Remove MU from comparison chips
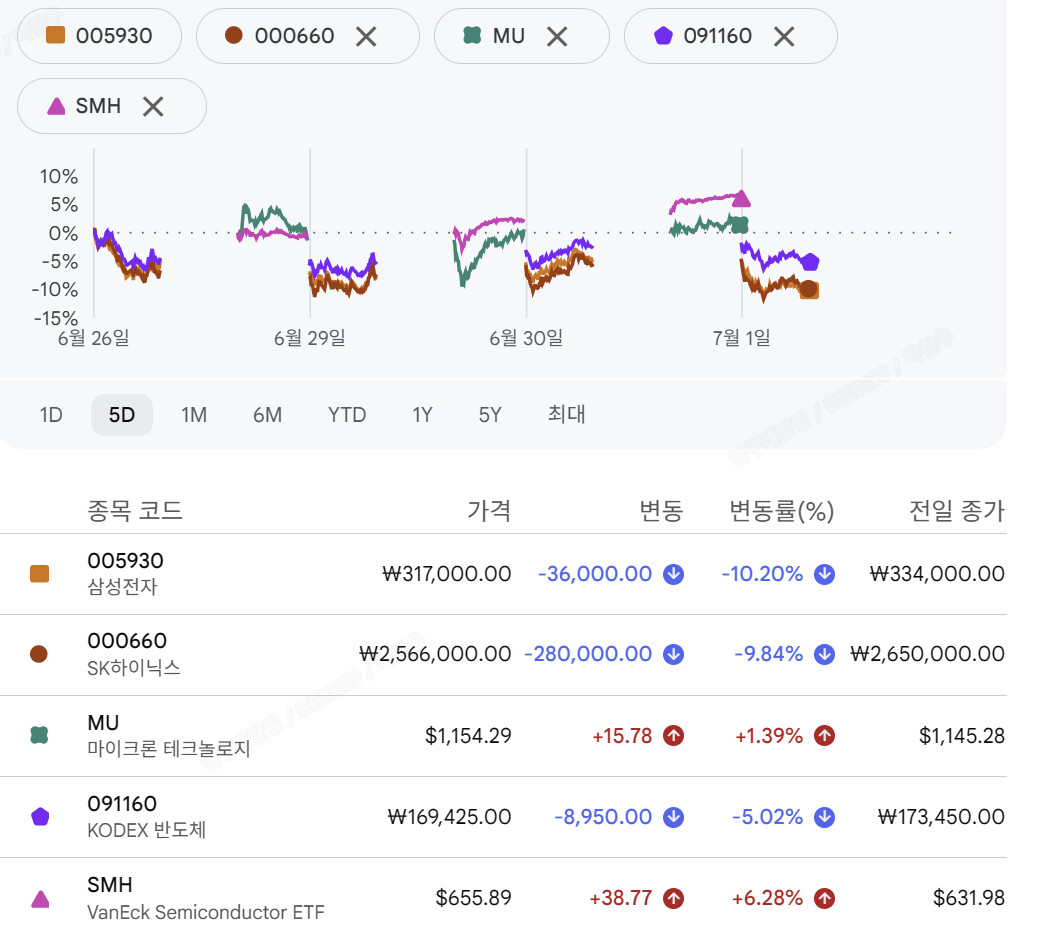This screenshot has height=936, width=1048. [557, 36]
